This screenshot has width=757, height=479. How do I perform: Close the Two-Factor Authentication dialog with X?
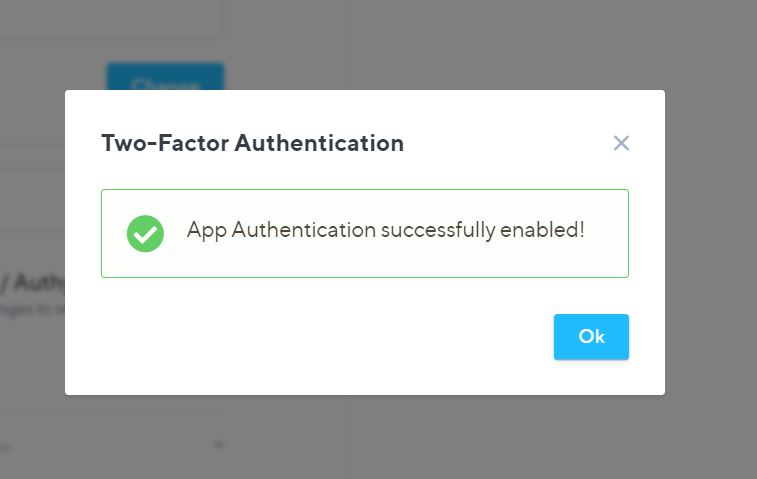[x=621, y=143]
